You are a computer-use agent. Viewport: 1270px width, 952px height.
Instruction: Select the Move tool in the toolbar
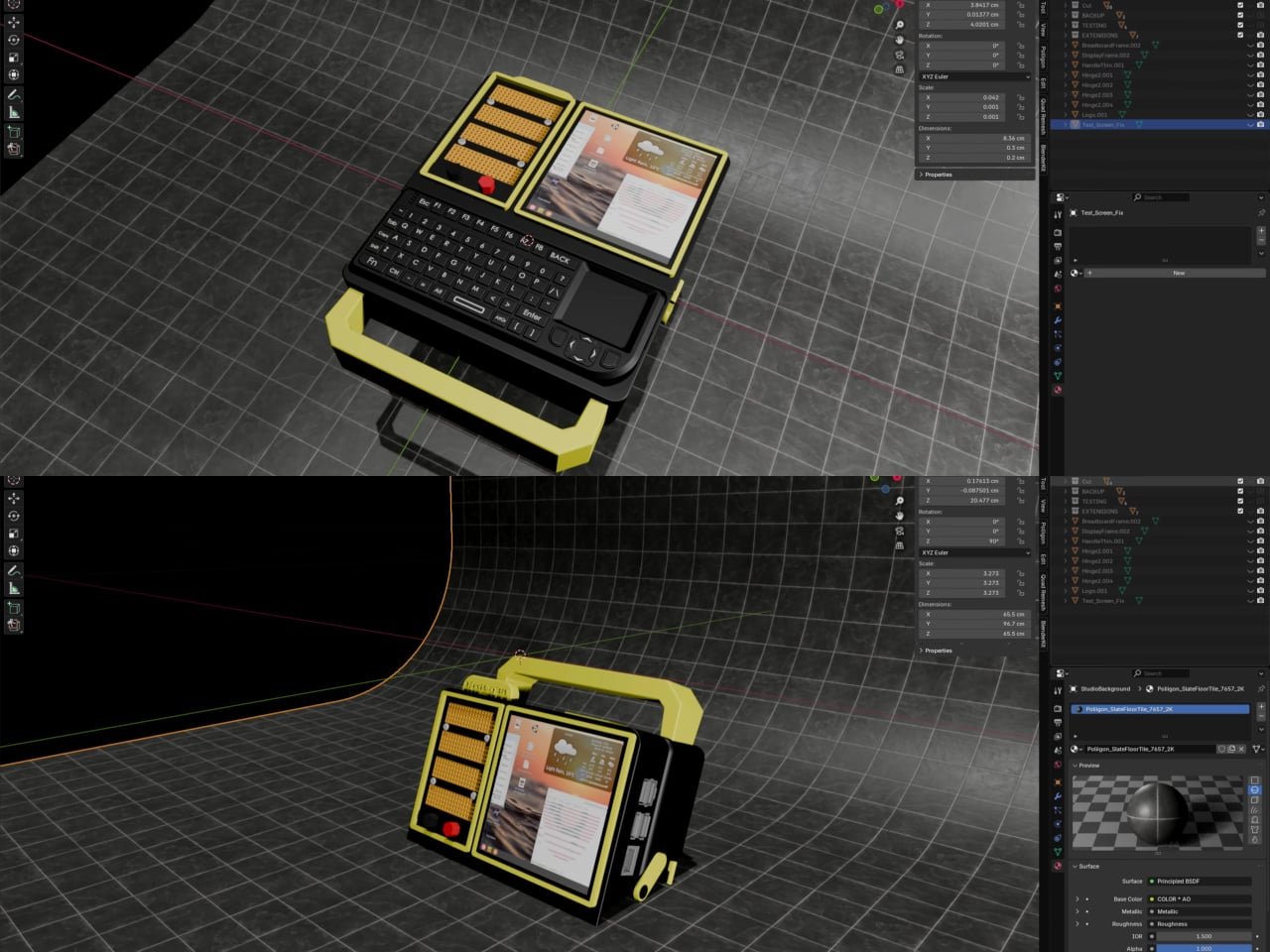14,22
